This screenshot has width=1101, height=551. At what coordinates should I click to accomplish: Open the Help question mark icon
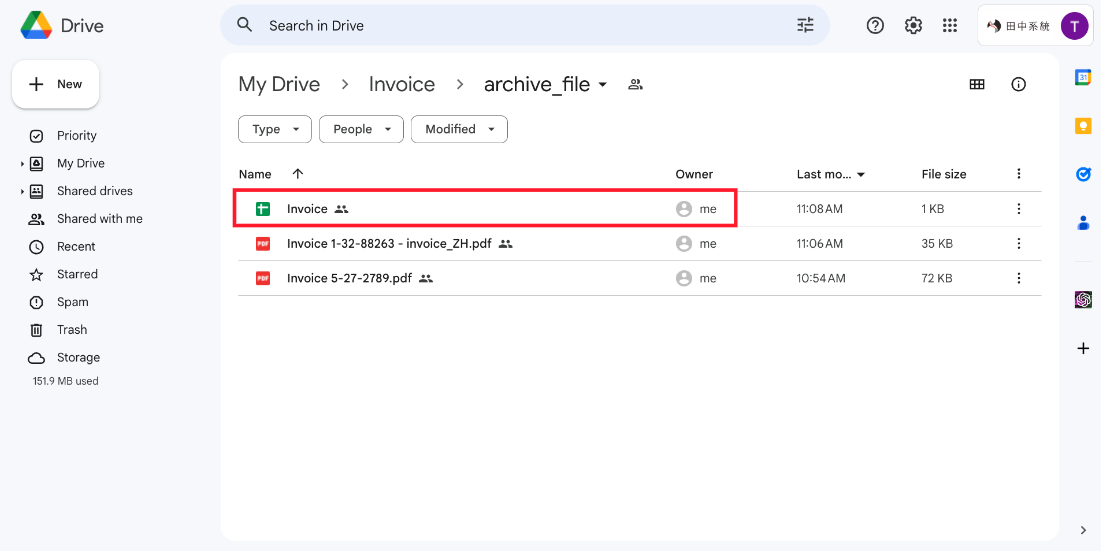pos(875,26)
